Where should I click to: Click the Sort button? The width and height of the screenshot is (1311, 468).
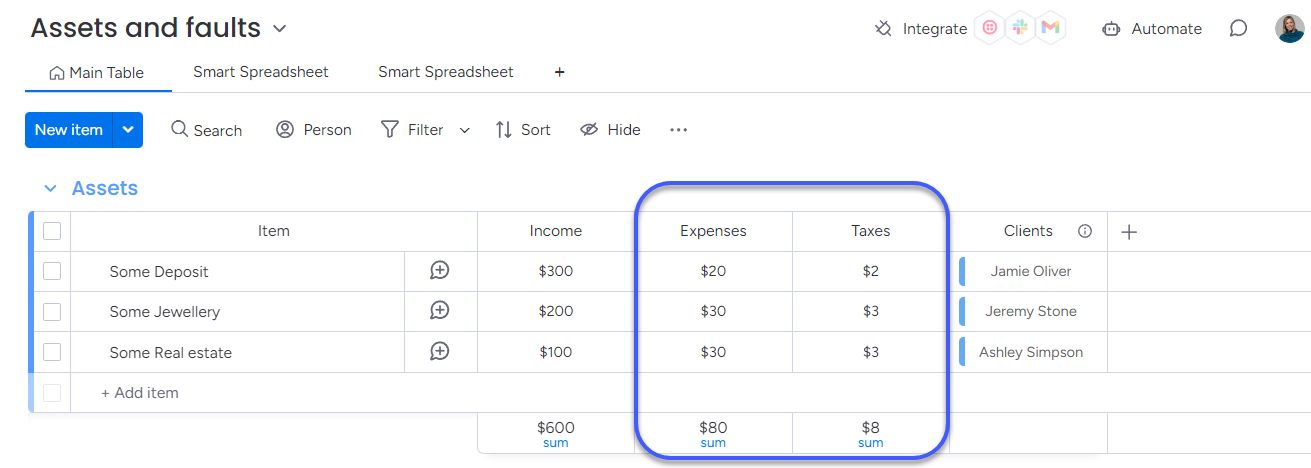tap(523, 130)
